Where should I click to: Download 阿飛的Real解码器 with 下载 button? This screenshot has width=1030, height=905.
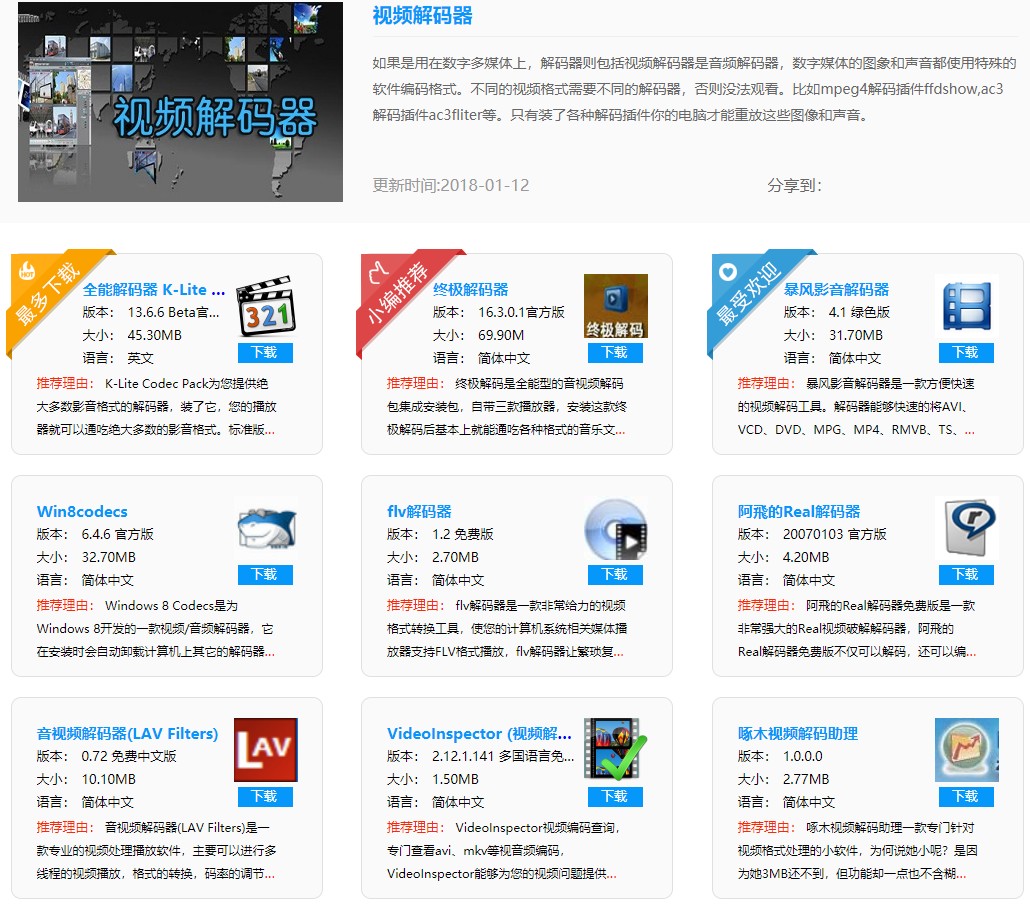coord(966,575)
